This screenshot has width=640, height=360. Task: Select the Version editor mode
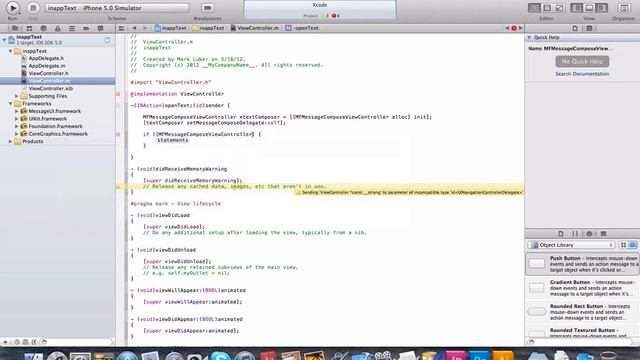tap(560, 8)
